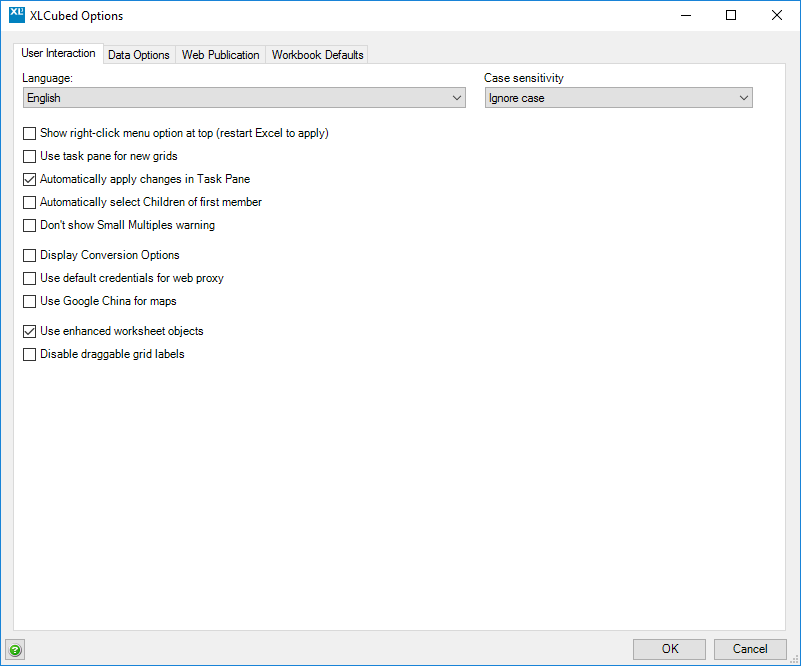Viewport: 801px width, 666px height.
Task: Confirm settings with the OK button
Action: click(x=669, y=649)
